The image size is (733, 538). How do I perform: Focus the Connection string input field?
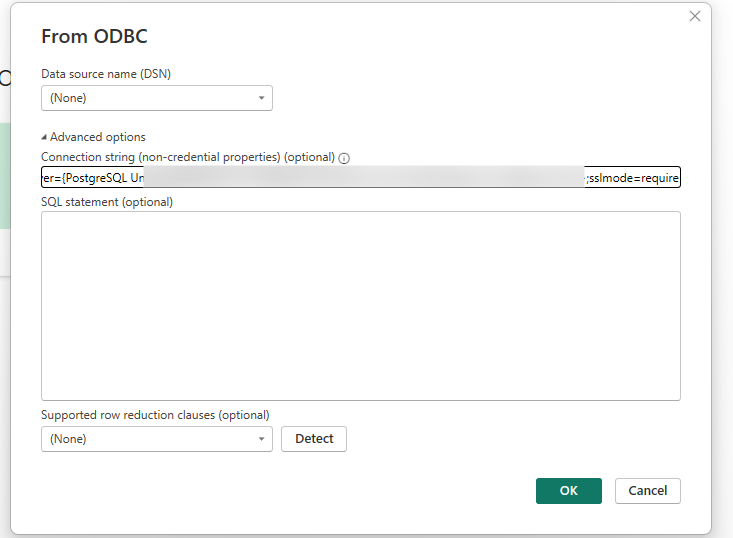pyautogui.click(x=360, y=178)
